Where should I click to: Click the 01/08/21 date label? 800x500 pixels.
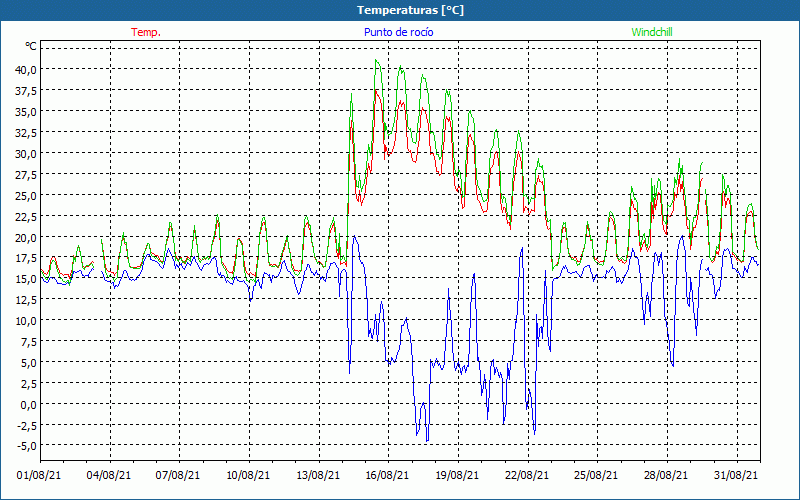(39, 475)
